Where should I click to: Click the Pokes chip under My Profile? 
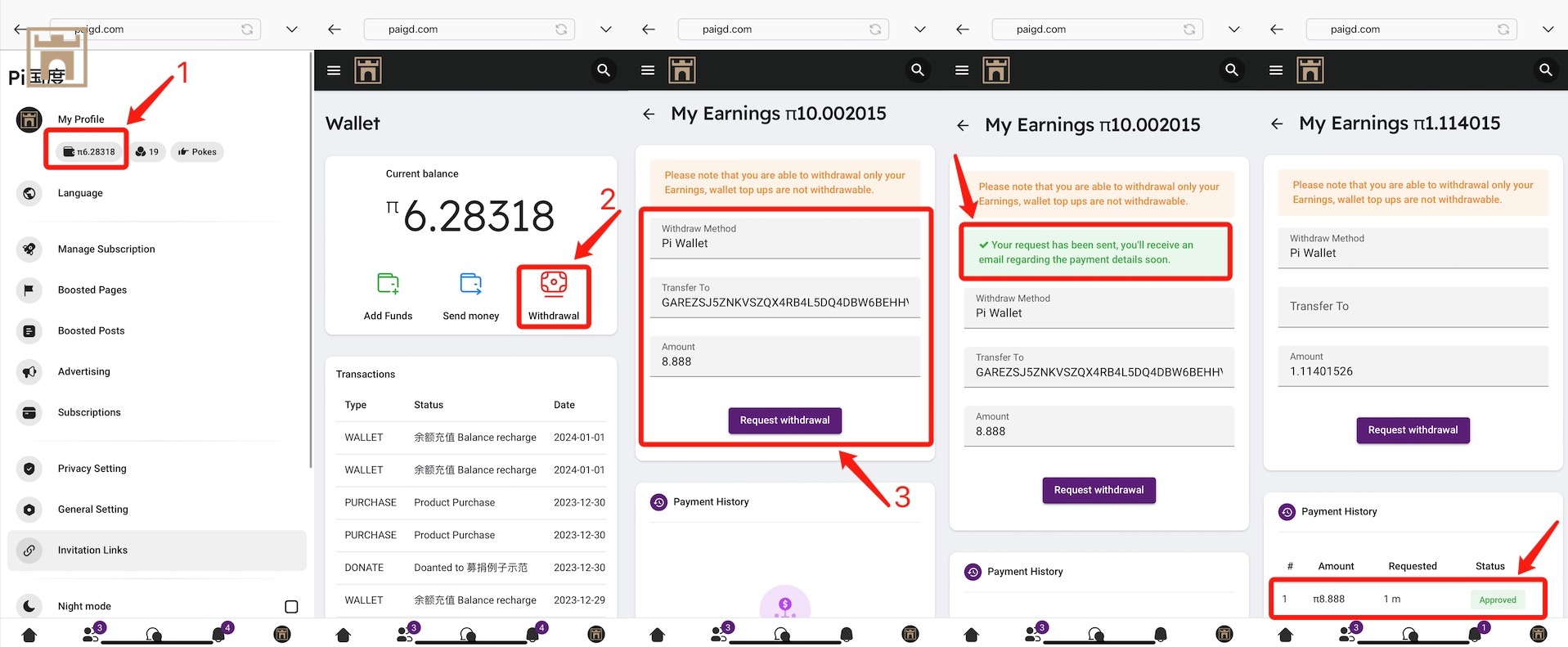pos(197,152)
